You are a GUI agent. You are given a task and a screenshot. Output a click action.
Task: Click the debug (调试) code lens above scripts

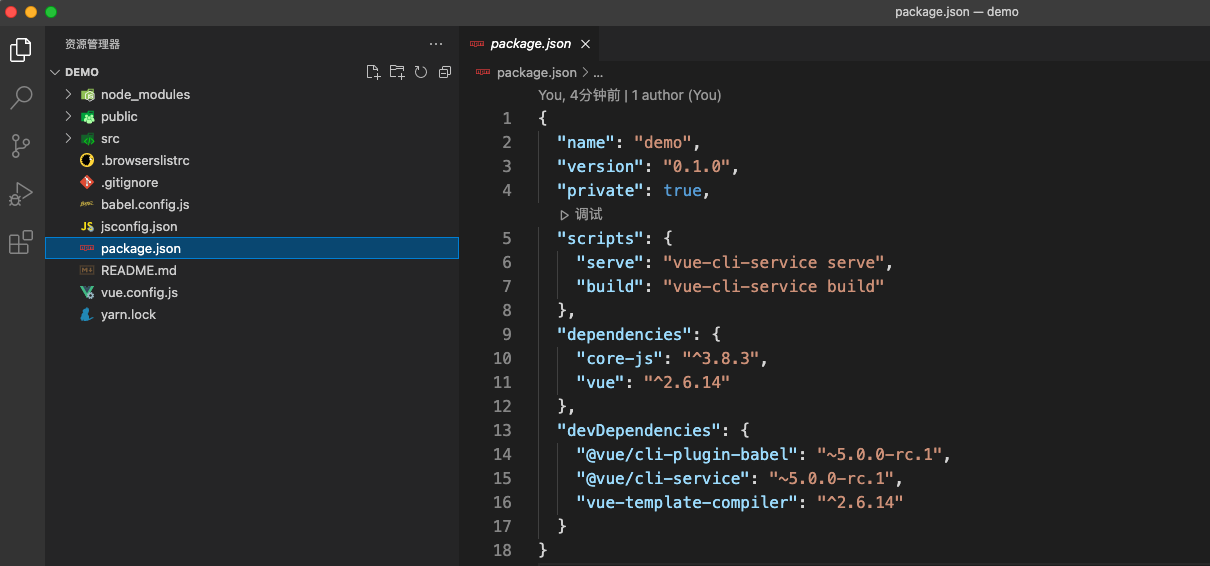point(581,214)
